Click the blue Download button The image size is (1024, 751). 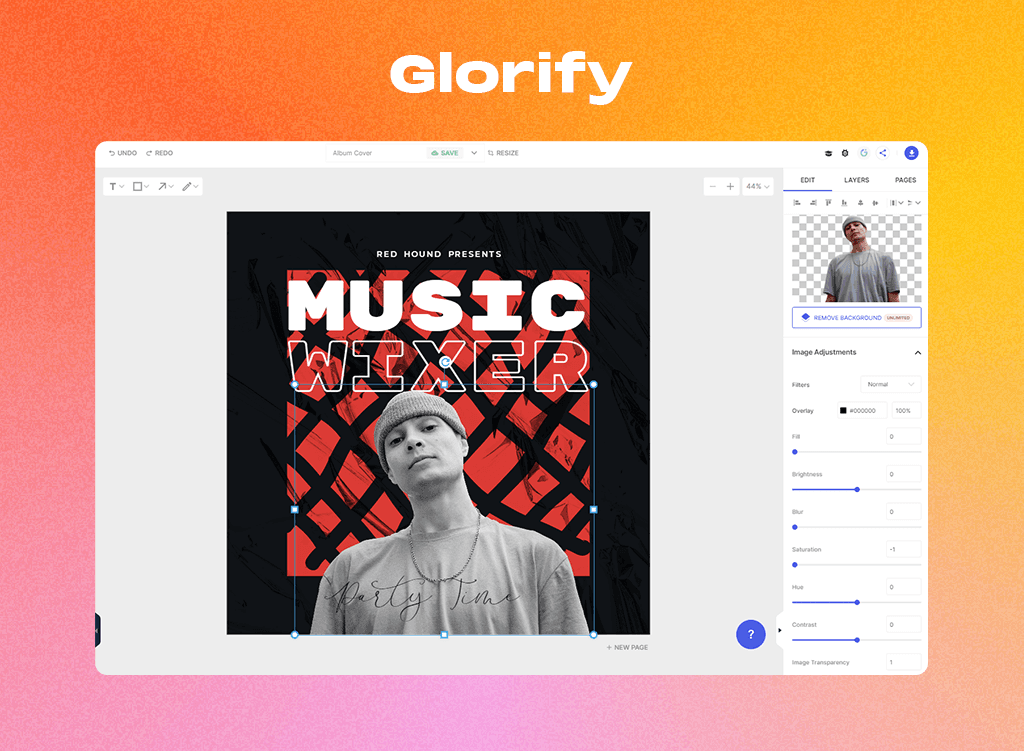[912, 153]
